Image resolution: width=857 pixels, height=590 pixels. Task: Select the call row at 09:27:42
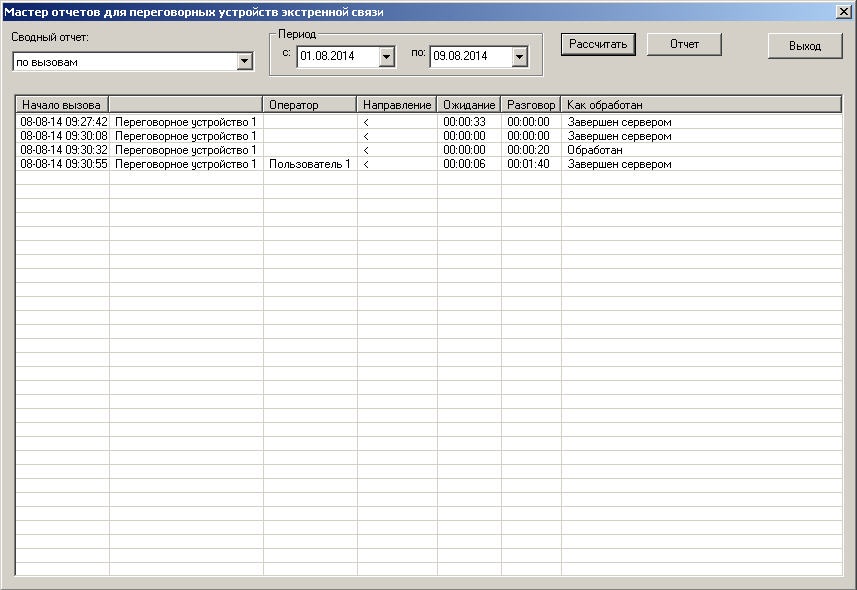(x=63, y=122)
